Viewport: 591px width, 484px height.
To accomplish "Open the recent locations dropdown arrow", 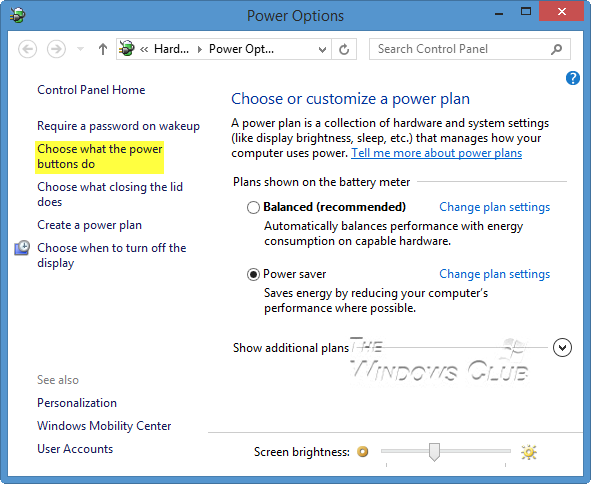I will [x=80, y=49].
